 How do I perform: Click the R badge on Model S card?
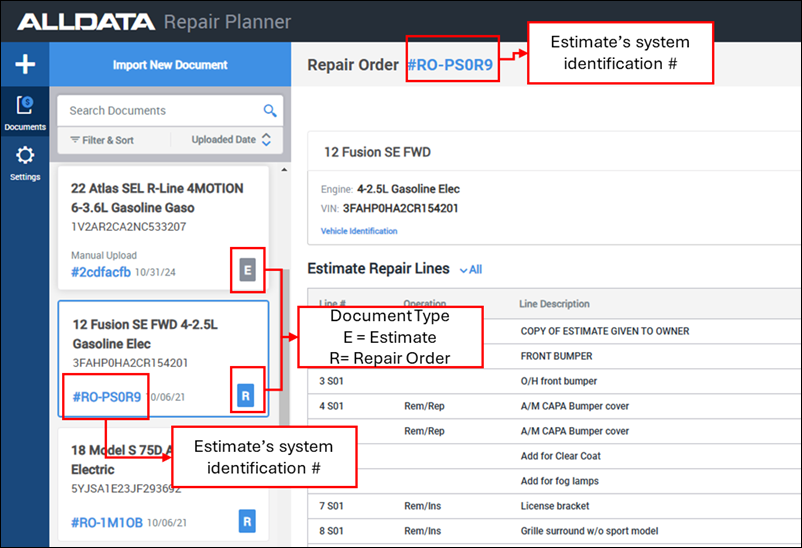[x=247, y=521]
